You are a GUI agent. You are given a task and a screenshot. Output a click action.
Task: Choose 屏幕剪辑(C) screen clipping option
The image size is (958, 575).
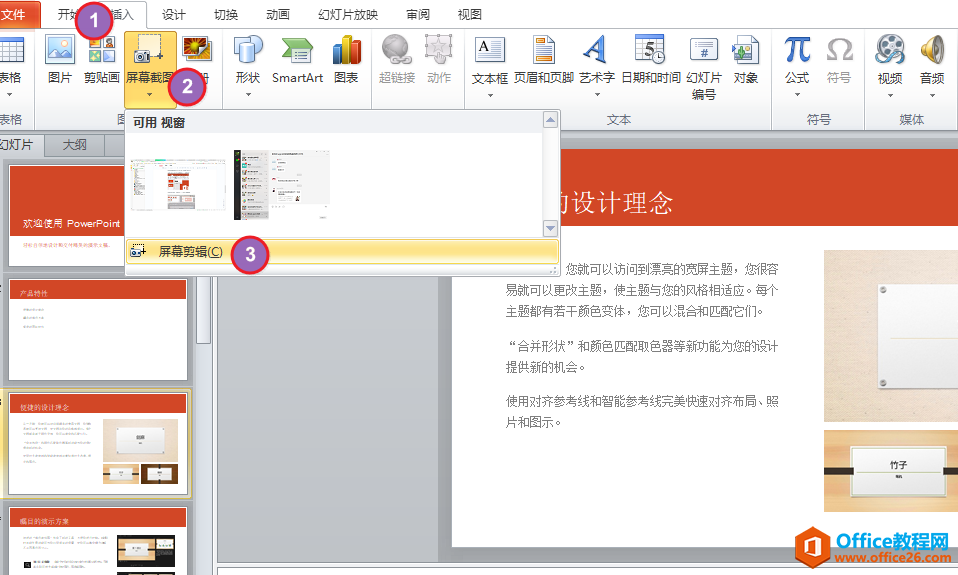[342, 252]
